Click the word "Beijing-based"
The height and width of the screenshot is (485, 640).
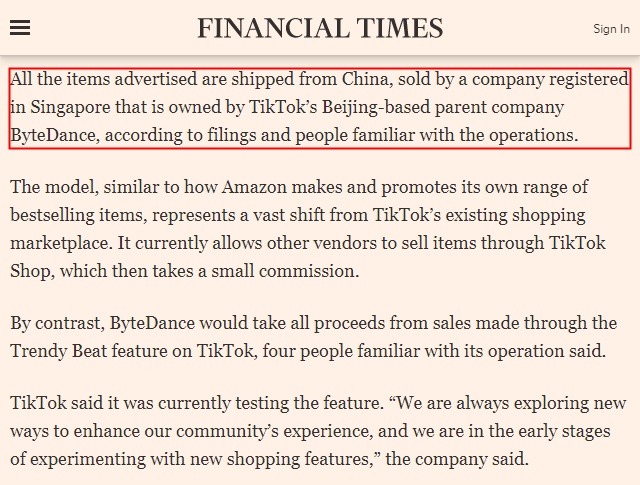(376, 107)
